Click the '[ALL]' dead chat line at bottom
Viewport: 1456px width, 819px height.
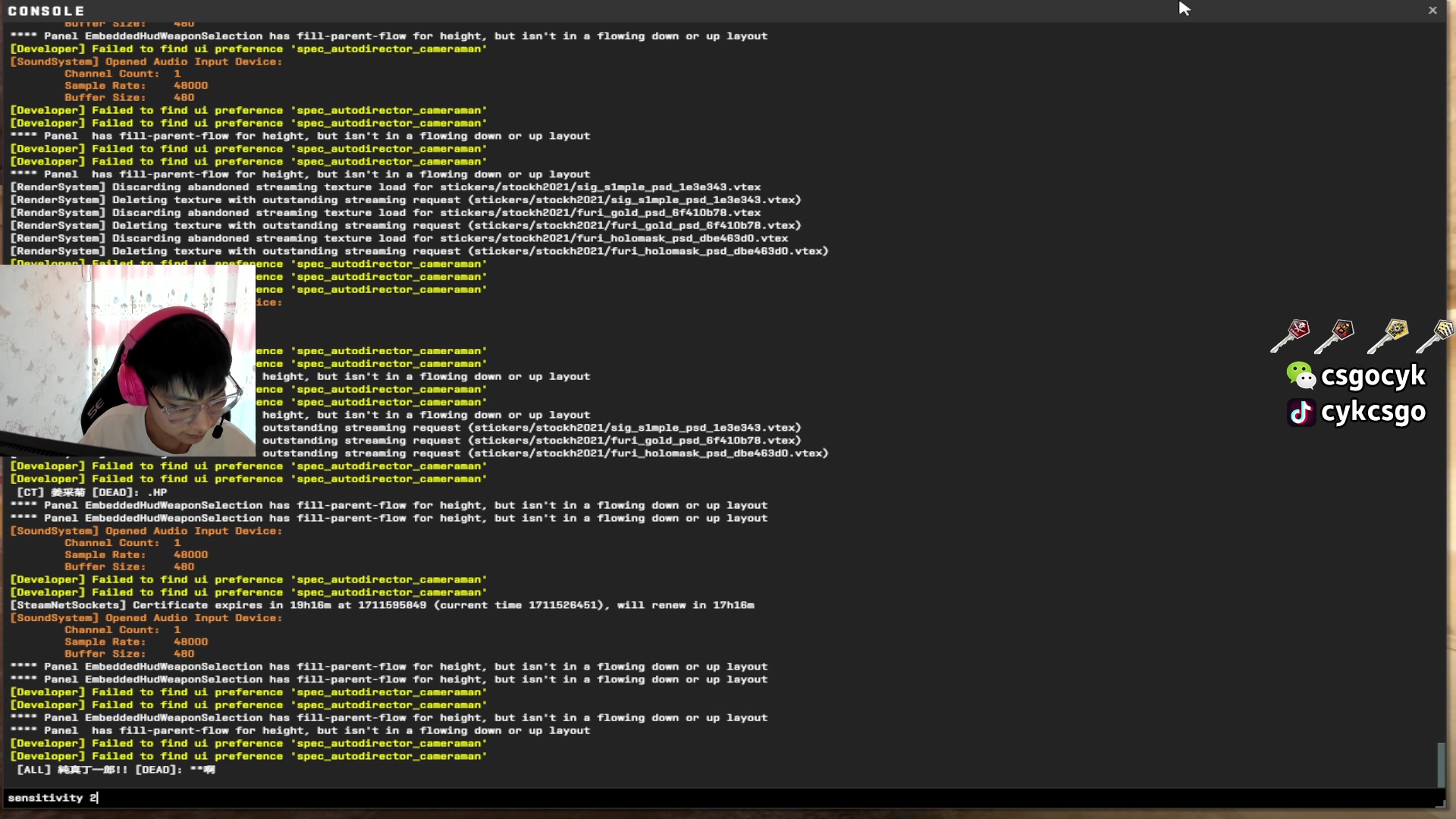point(116,769)
